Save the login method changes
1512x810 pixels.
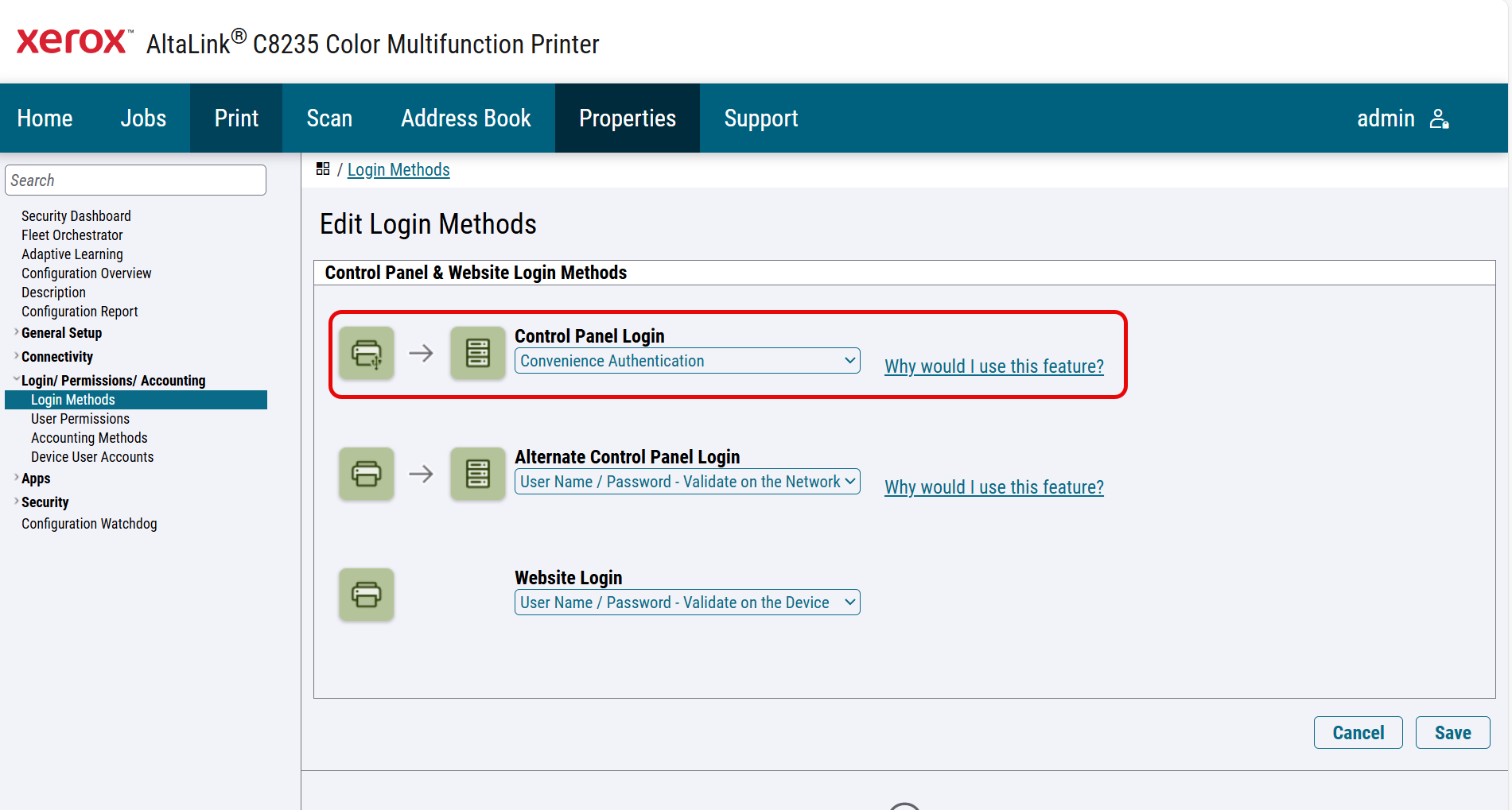(x=1452, y=733)
